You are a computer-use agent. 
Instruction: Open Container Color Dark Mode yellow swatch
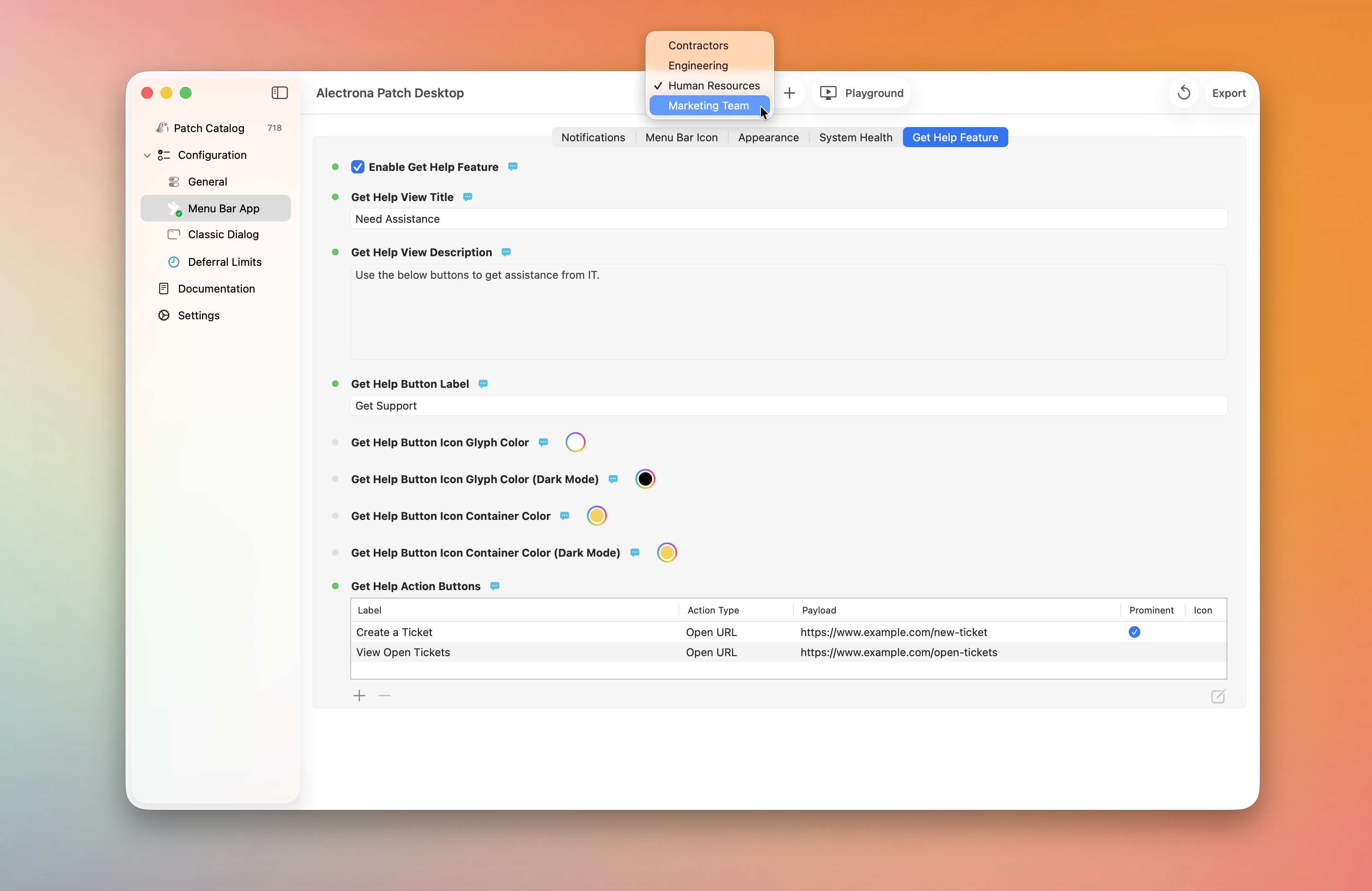[x=666, y=552]
